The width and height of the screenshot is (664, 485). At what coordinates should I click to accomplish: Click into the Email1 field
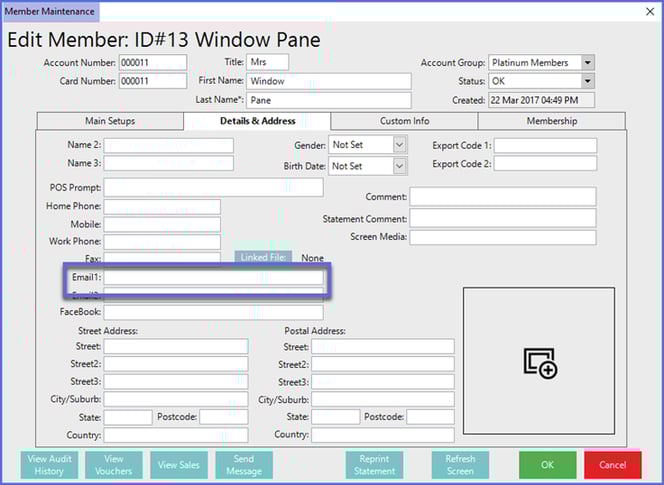pyautogui.click(x=215, y=277)
